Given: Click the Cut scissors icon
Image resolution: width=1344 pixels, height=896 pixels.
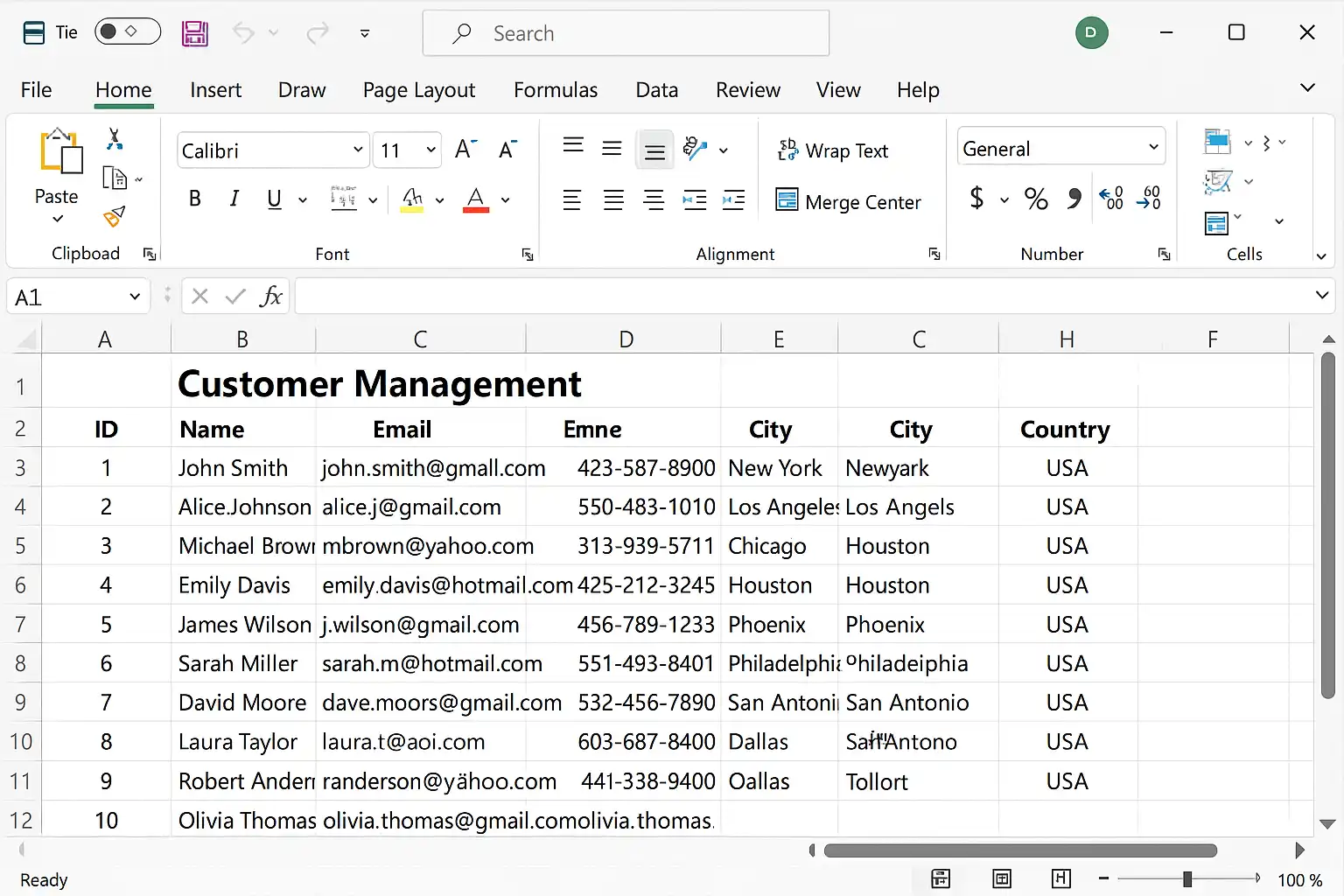Looking at the screenshot, I should point(114,139).
